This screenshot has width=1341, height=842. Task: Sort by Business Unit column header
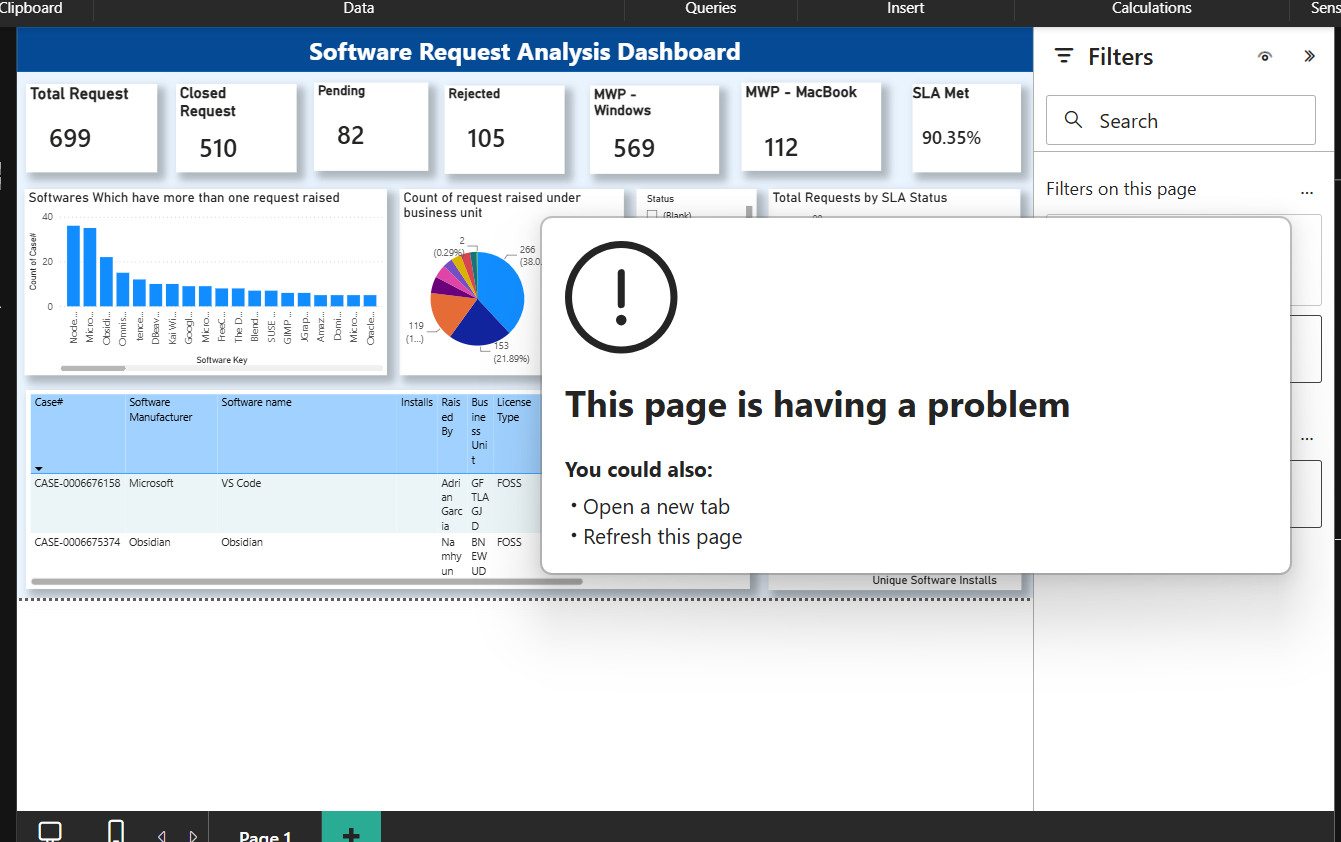click(480, 432)
